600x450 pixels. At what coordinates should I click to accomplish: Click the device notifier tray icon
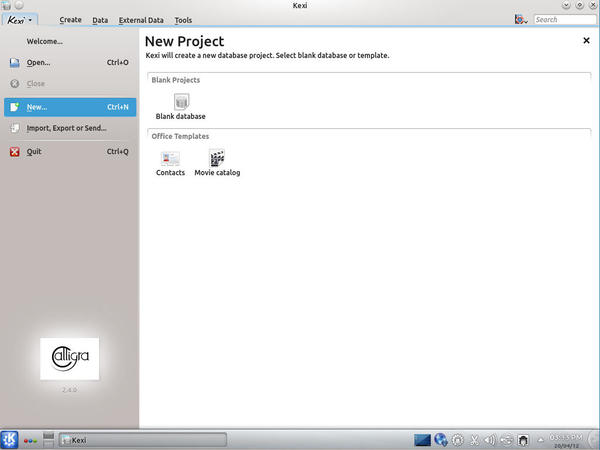coord(506,440)
